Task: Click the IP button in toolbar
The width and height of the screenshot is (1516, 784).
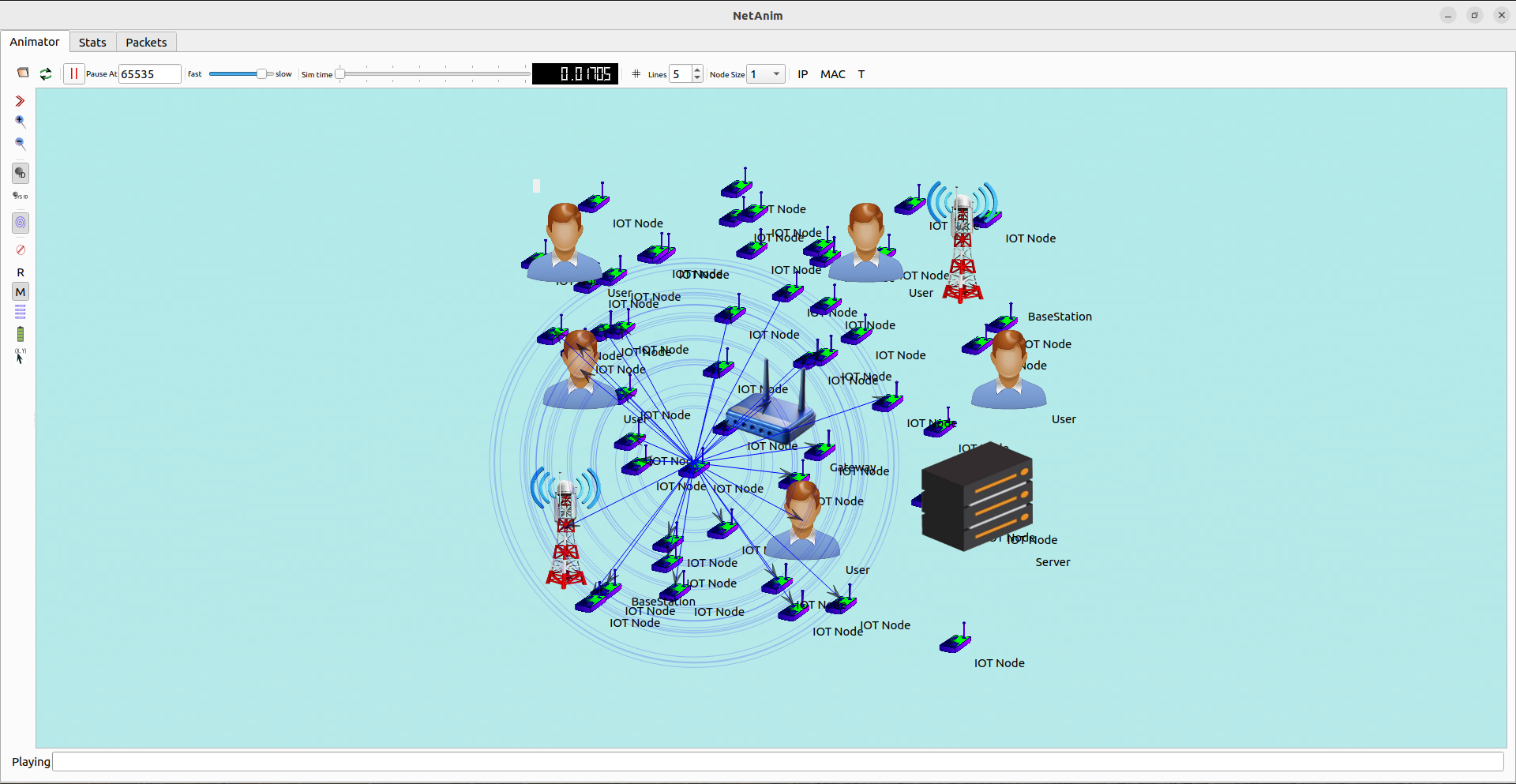Action: [803, 74]
